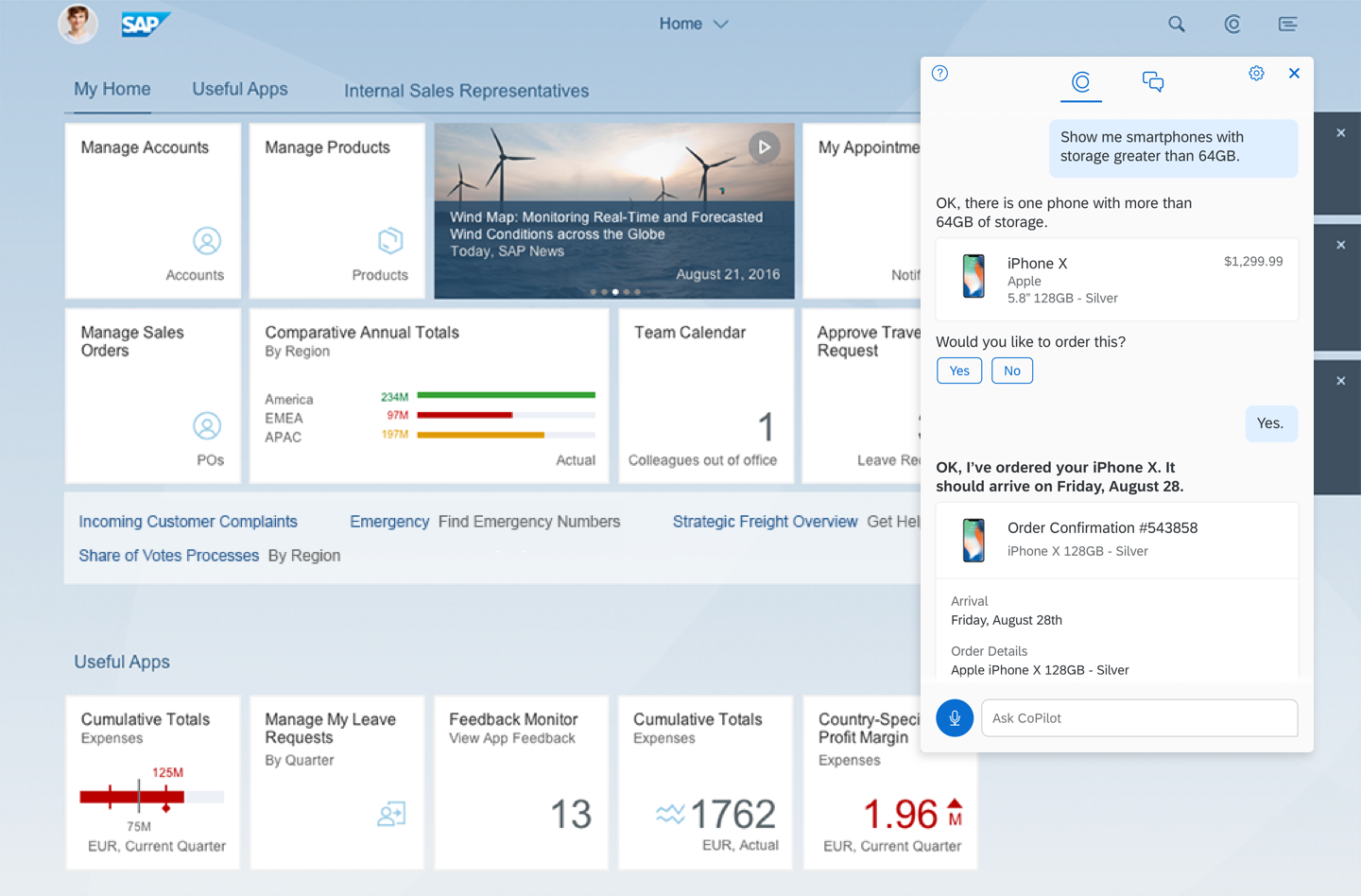This screenshot has height=896, width=1361.
Task: Open CoPilot settings gear
Action: tap(1256, 74)
